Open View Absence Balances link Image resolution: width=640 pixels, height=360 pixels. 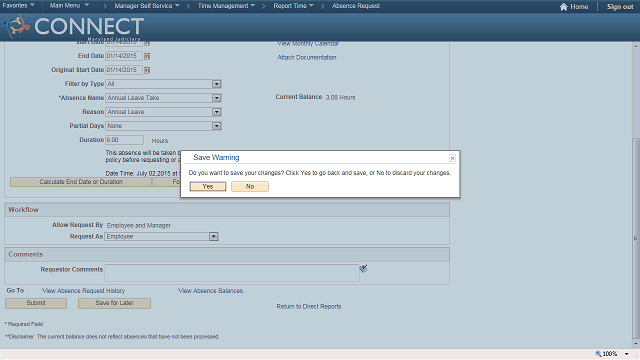coord(210,291)
